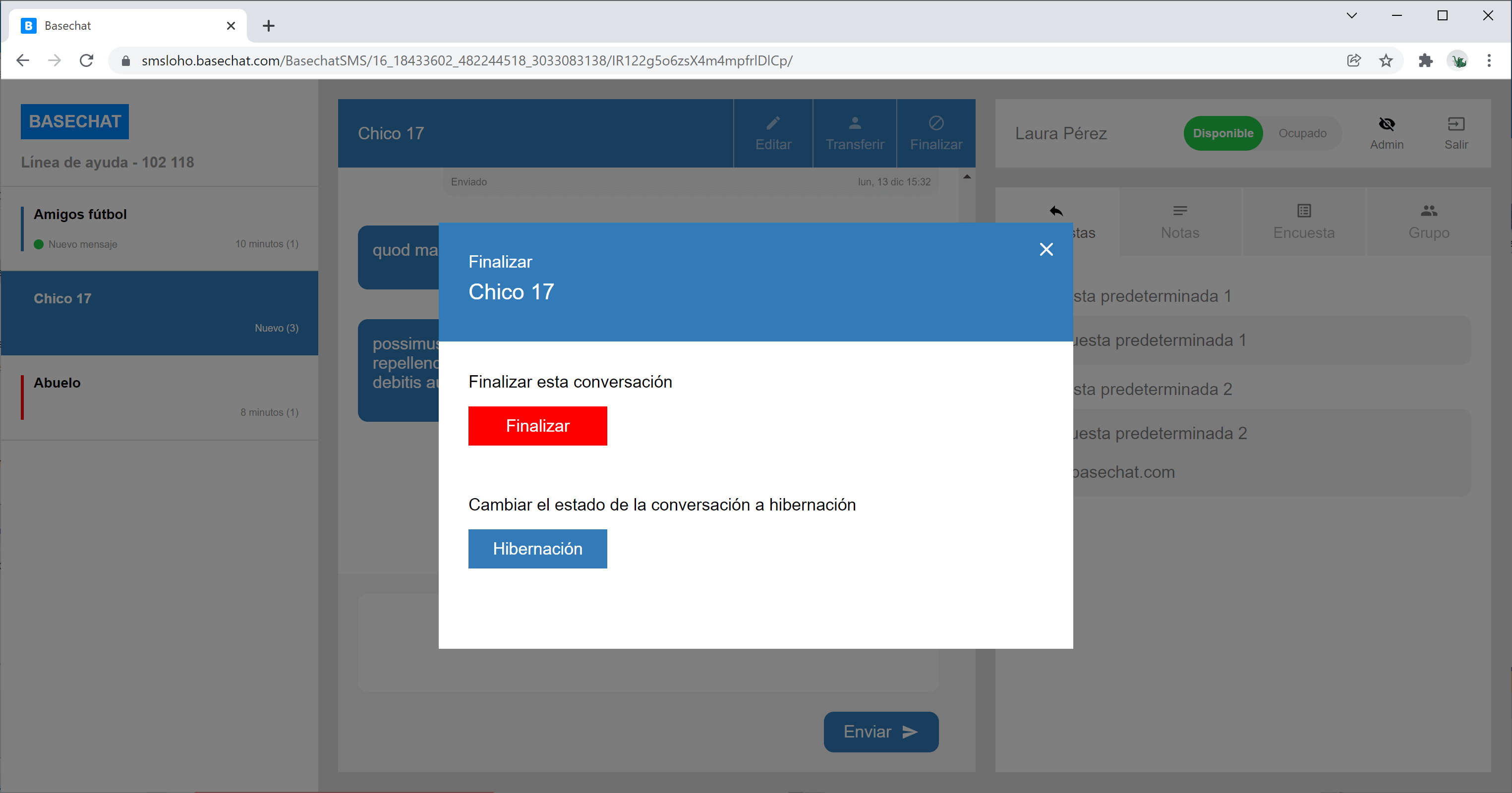The width and height of the screenshot is (1512, 793).
Task: Click the Salir logout icon
Action: coord(1455,124)
